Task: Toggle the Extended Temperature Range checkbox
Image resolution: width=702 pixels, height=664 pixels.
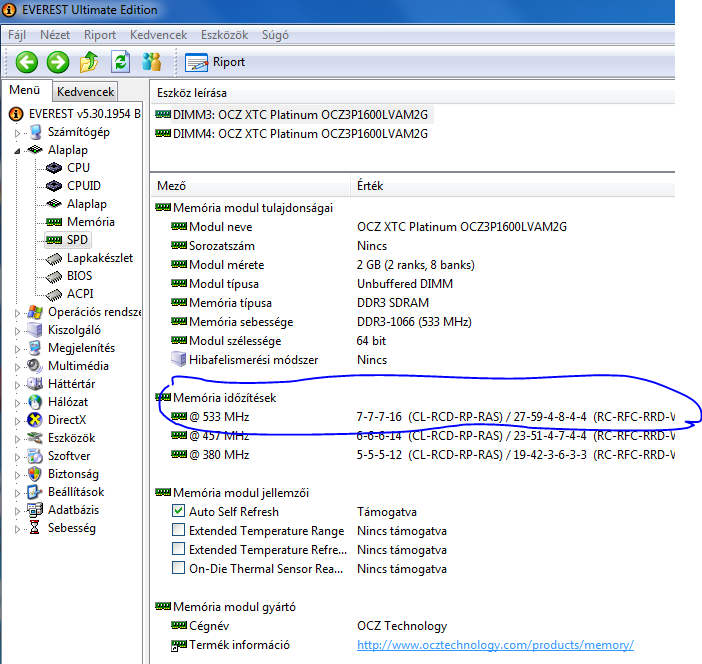Action: point(178,530)
